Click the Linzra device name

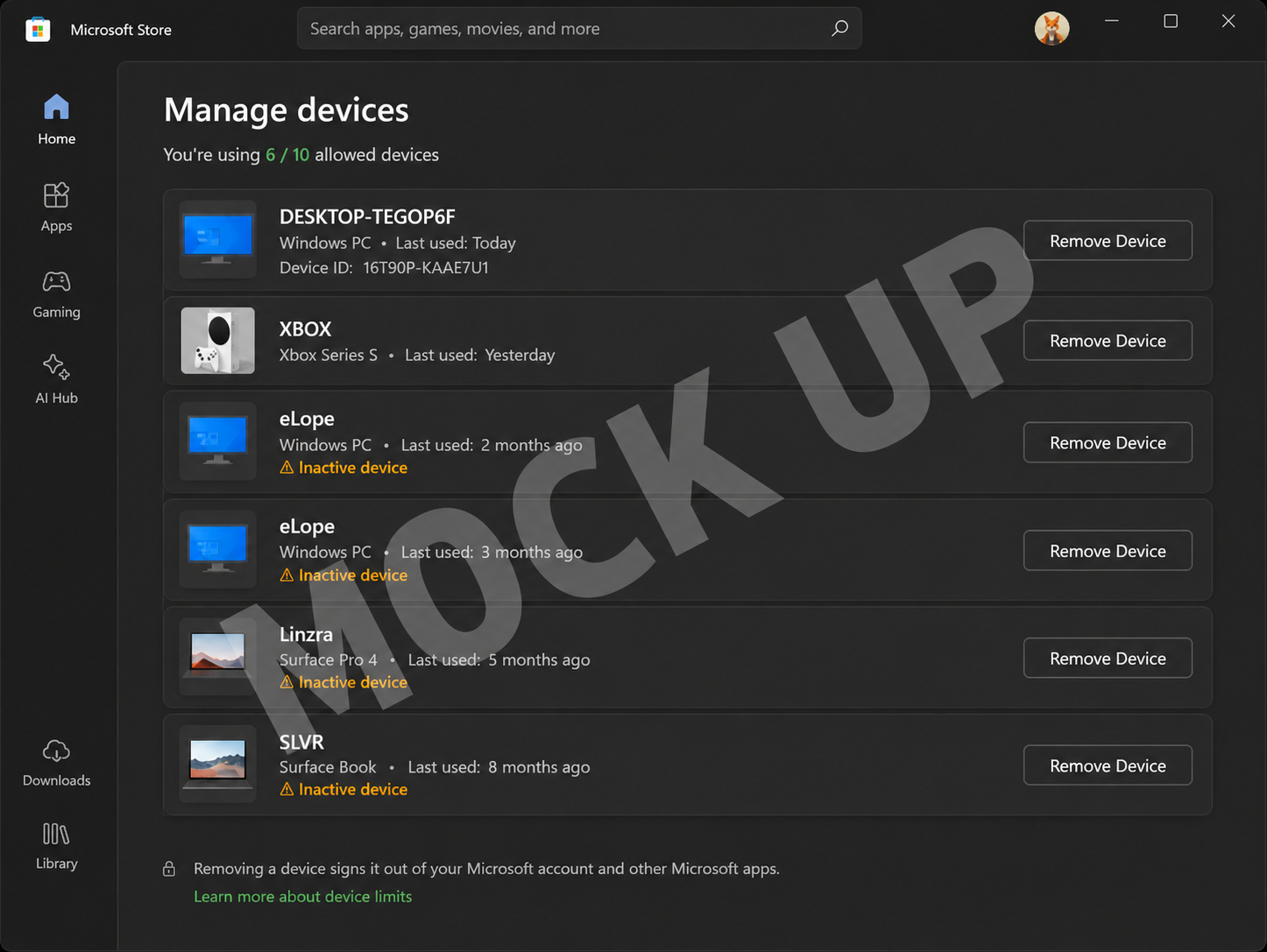tap(306, 634)
